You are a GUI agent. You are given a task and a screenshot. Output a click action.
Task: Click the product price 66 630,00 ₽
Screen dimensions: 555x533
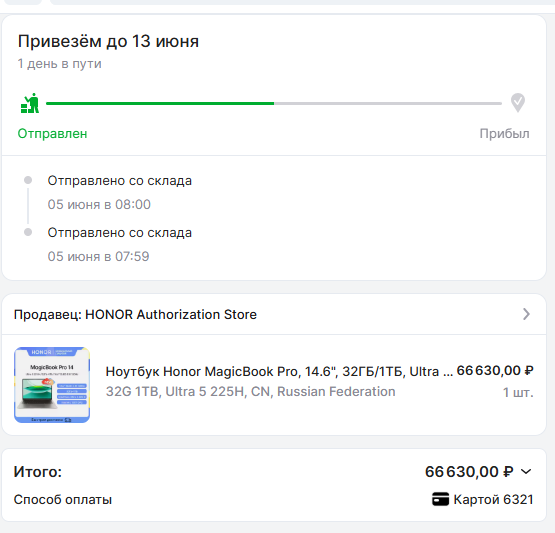click(x=495, y=371)
